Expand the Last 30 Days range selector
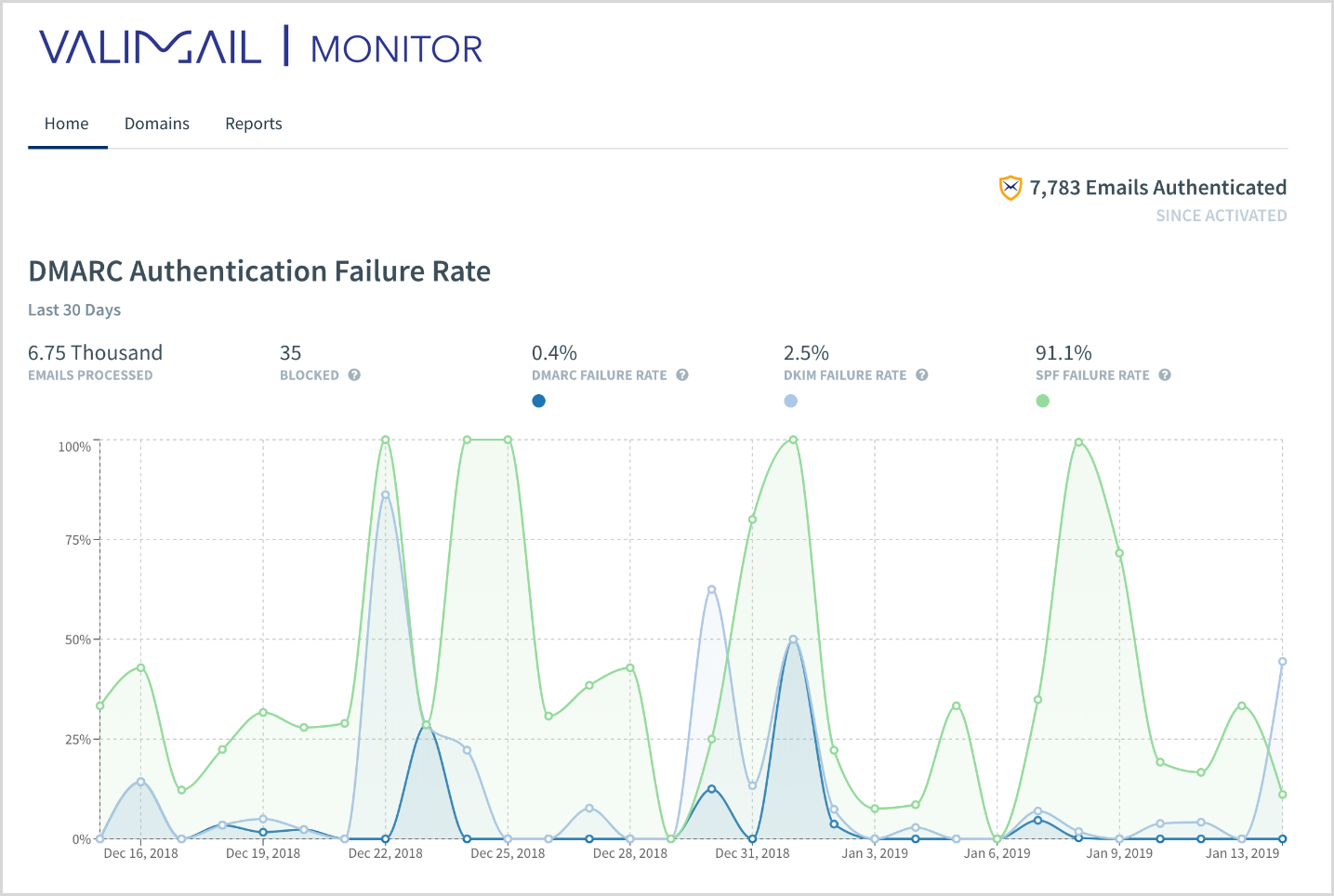 (x=74, y=310)
